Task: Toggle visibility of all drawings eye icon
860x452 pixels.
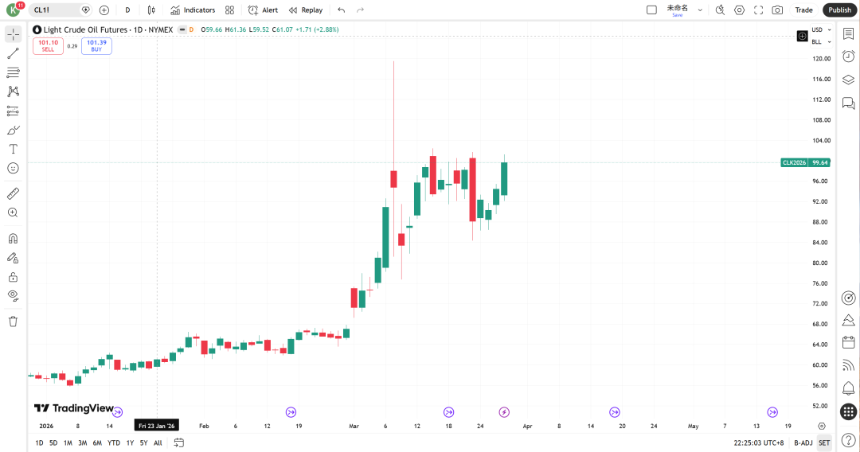Action: pyautogui.click(x=13, y=296)
